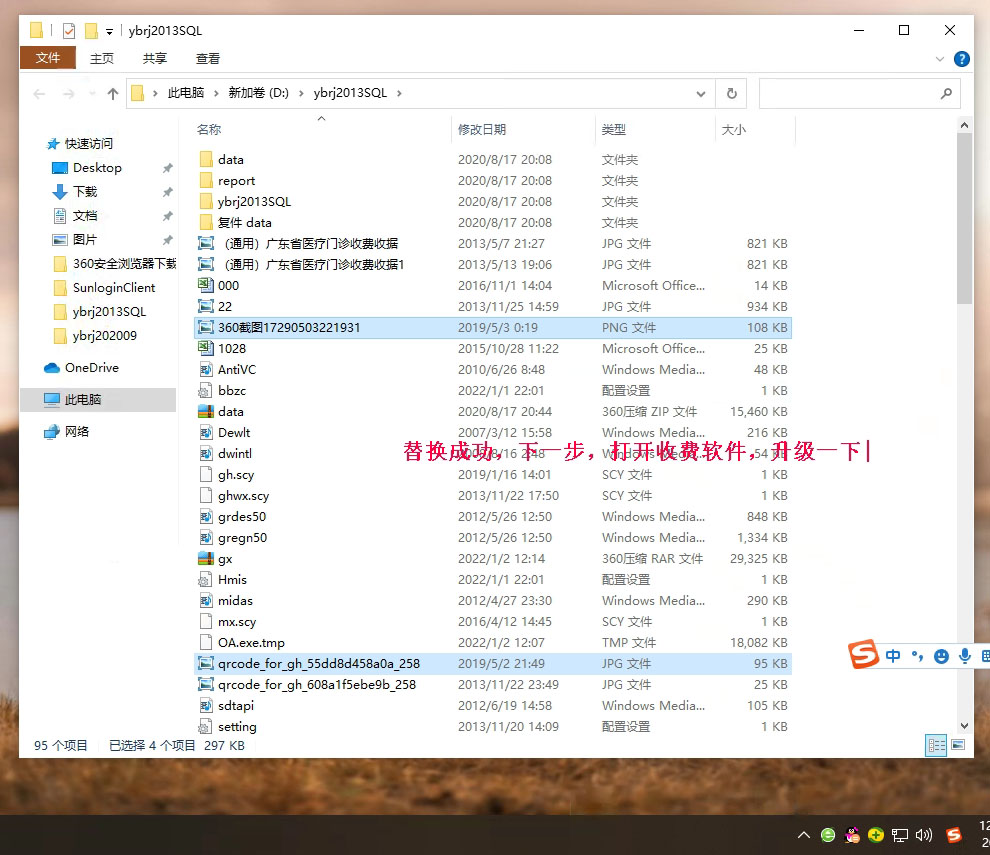Refresh the current folder view
Screen dimensions: 990x855
click(x=731, y=93)
